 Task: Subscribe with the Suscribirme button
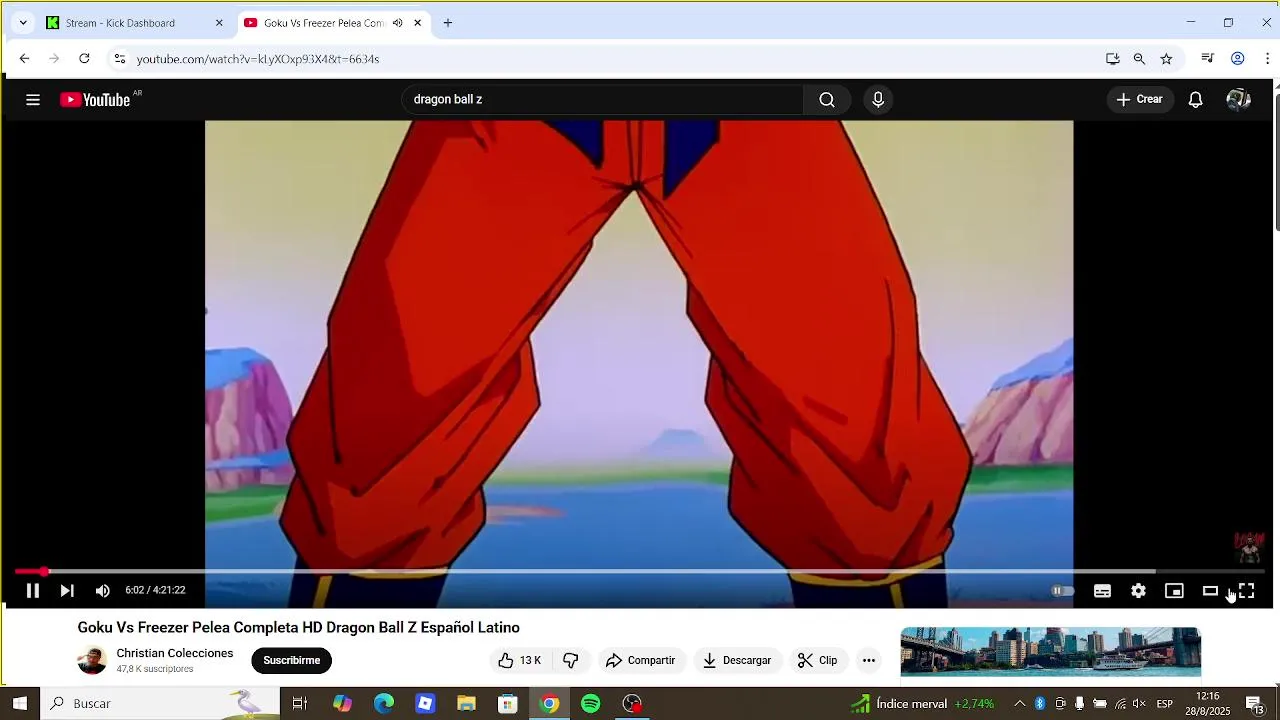pos(291,660)
